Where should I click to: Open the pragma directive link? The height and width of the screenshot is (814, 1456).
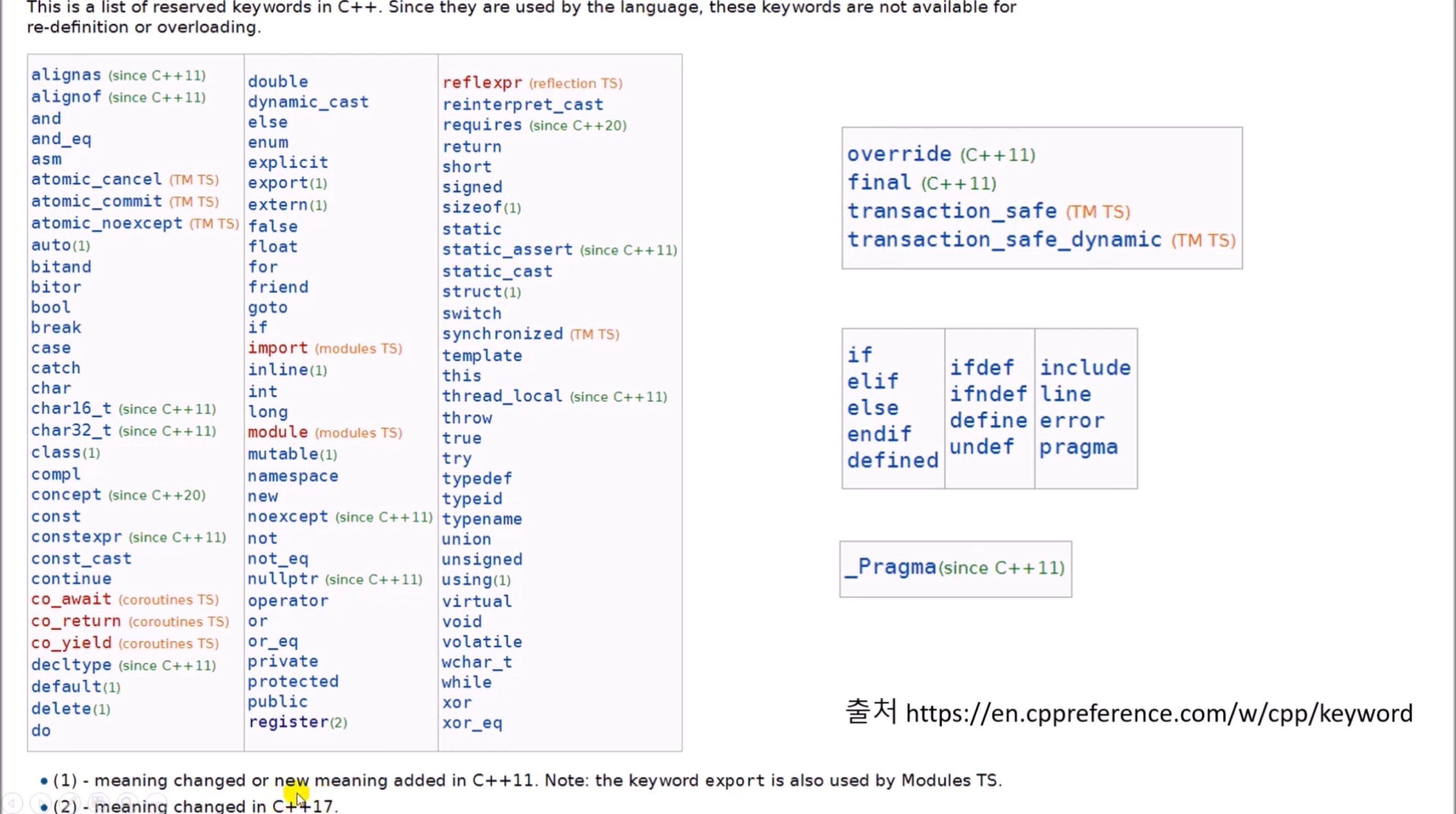click(x=1079, y=447)
